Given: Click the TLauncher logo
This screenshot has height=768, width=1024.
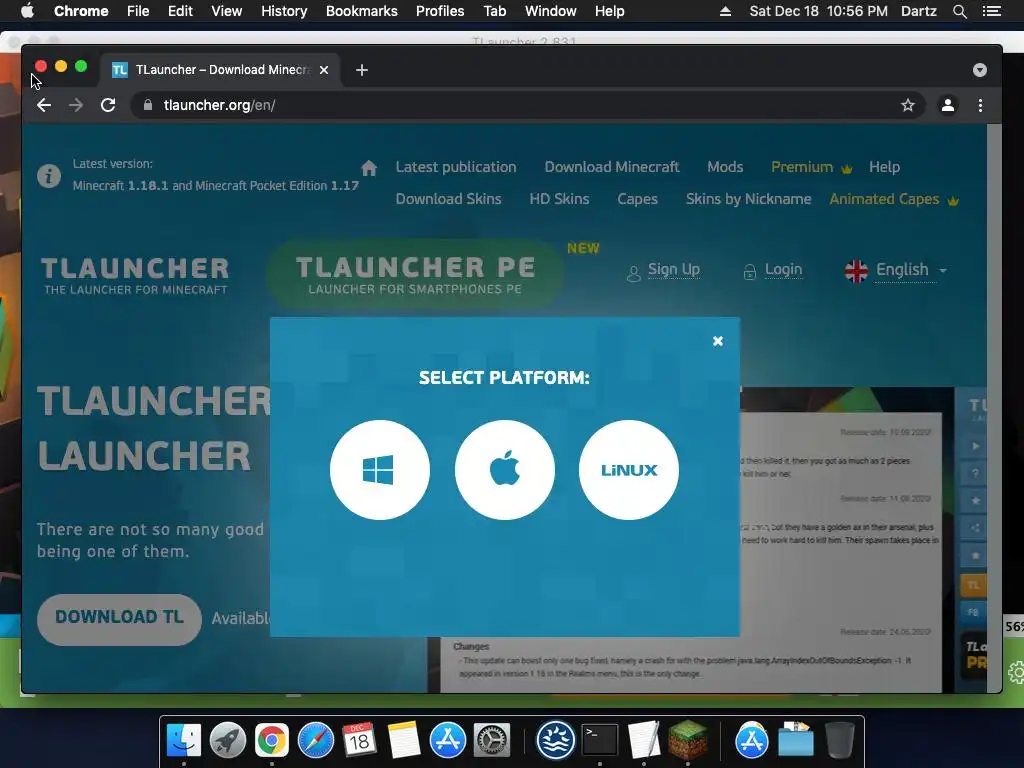Looking at the screenshot, I should (x=135, y=275).
